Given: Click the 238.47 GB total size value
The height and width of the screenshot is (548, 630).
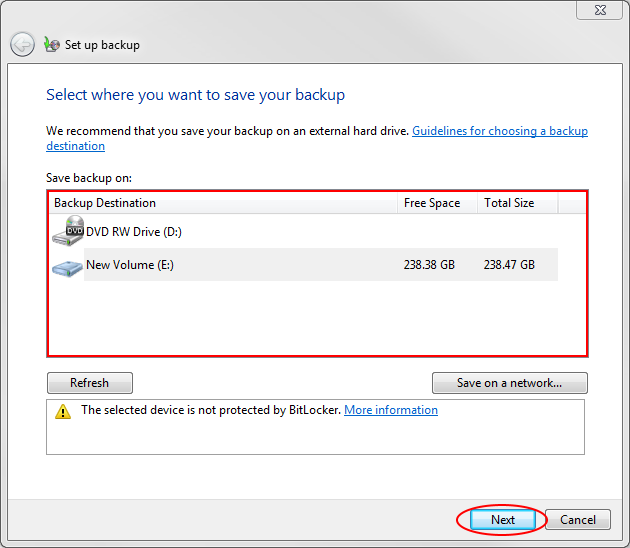Looking at the screenshot, I should pos(509,265).
